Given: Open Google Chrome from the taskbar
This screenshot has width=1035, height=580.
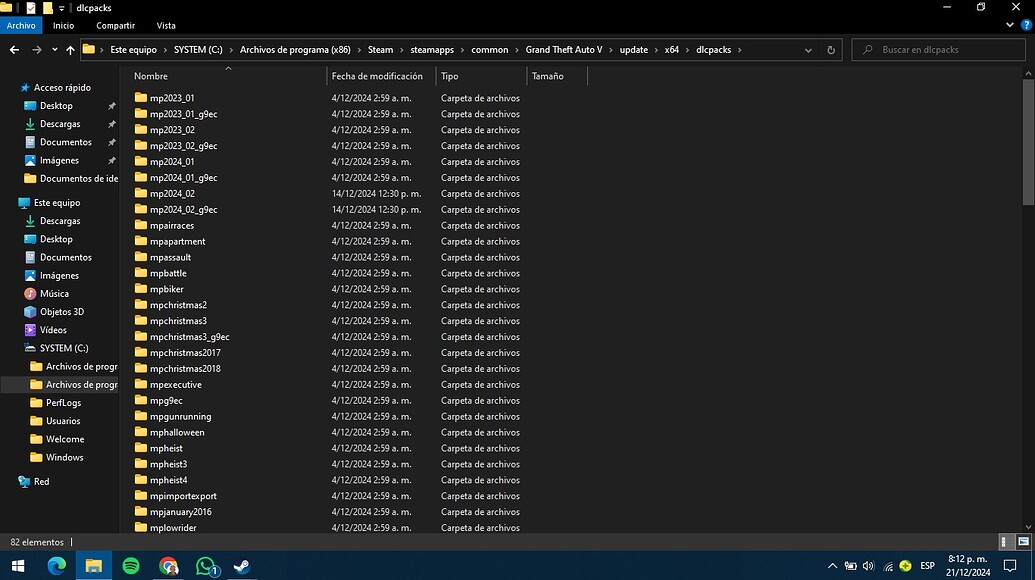Looking at the screenshot, I should (169, 567).
